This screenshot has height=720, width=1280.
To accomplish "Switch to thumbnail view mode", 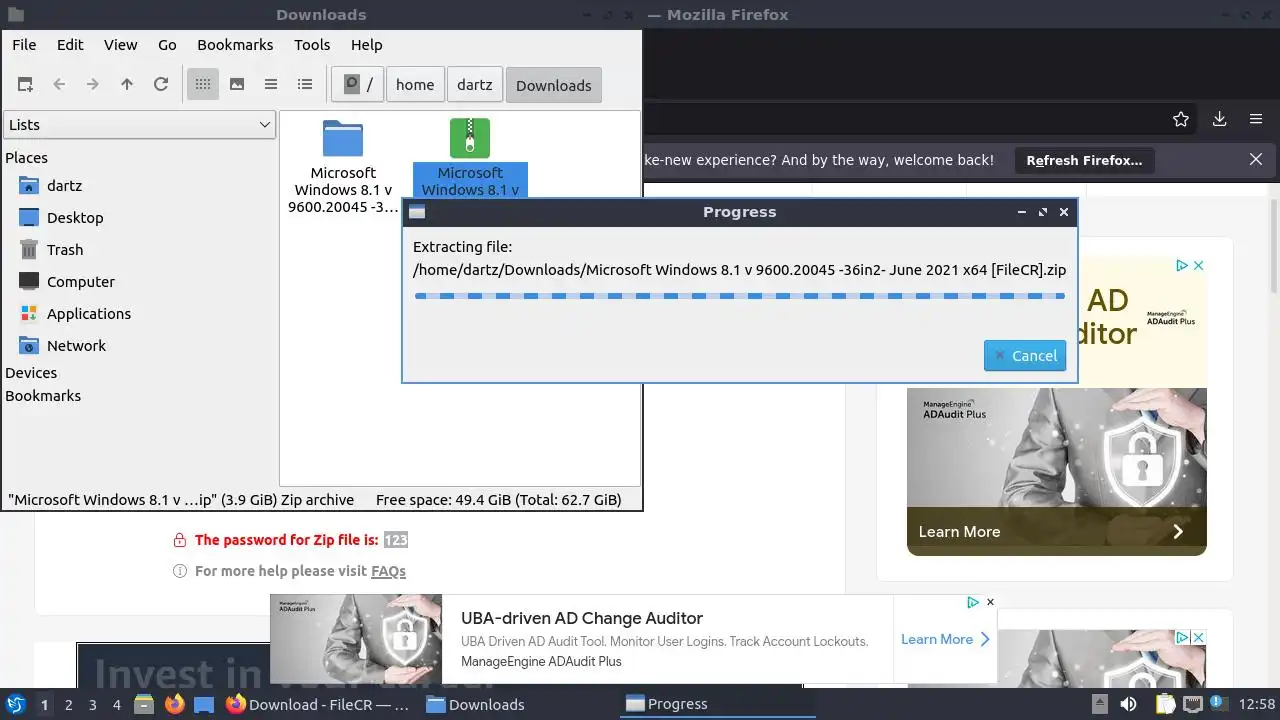I will click(x=237, y=85).
